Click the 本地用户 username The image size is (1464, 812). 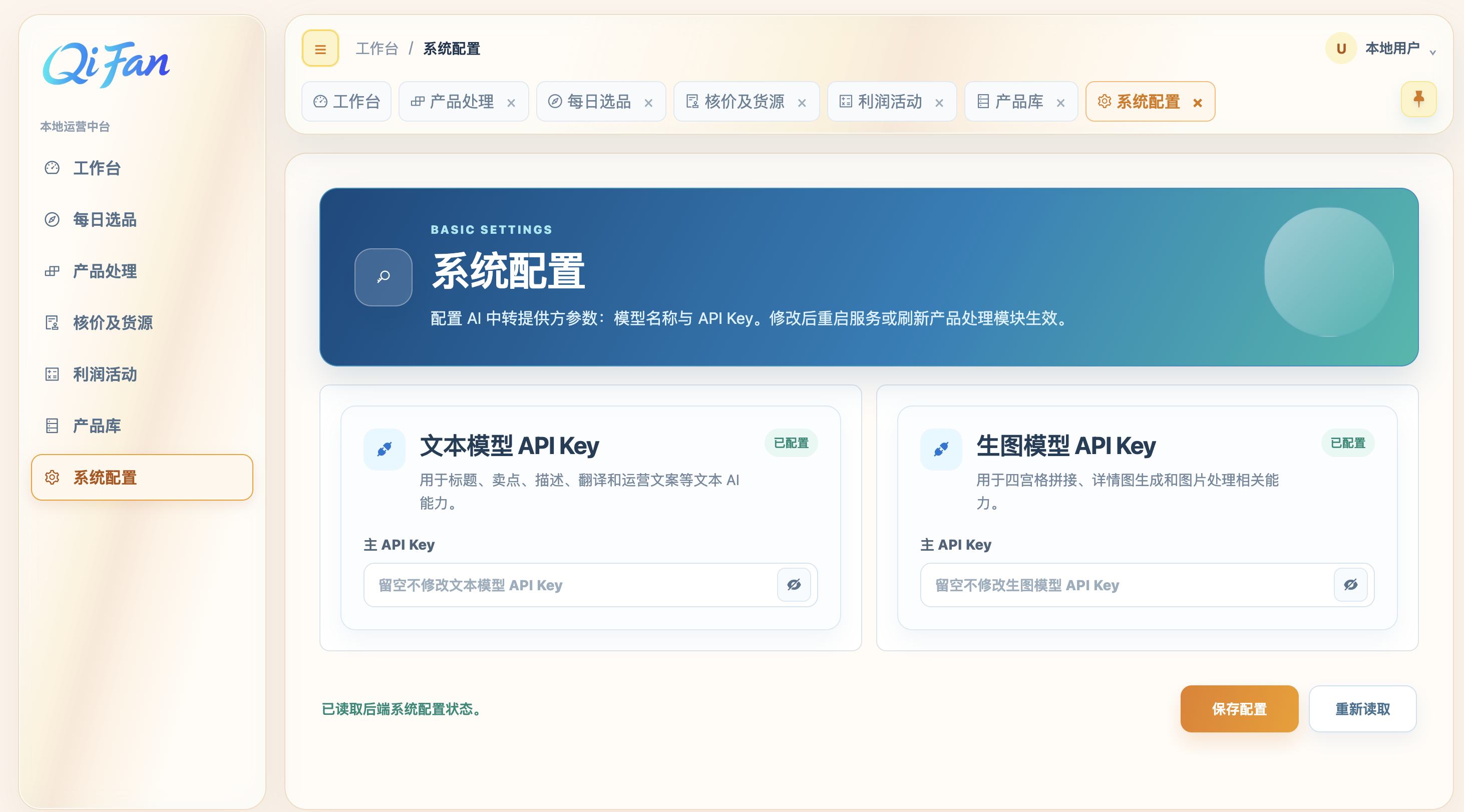pos(1392,48)
